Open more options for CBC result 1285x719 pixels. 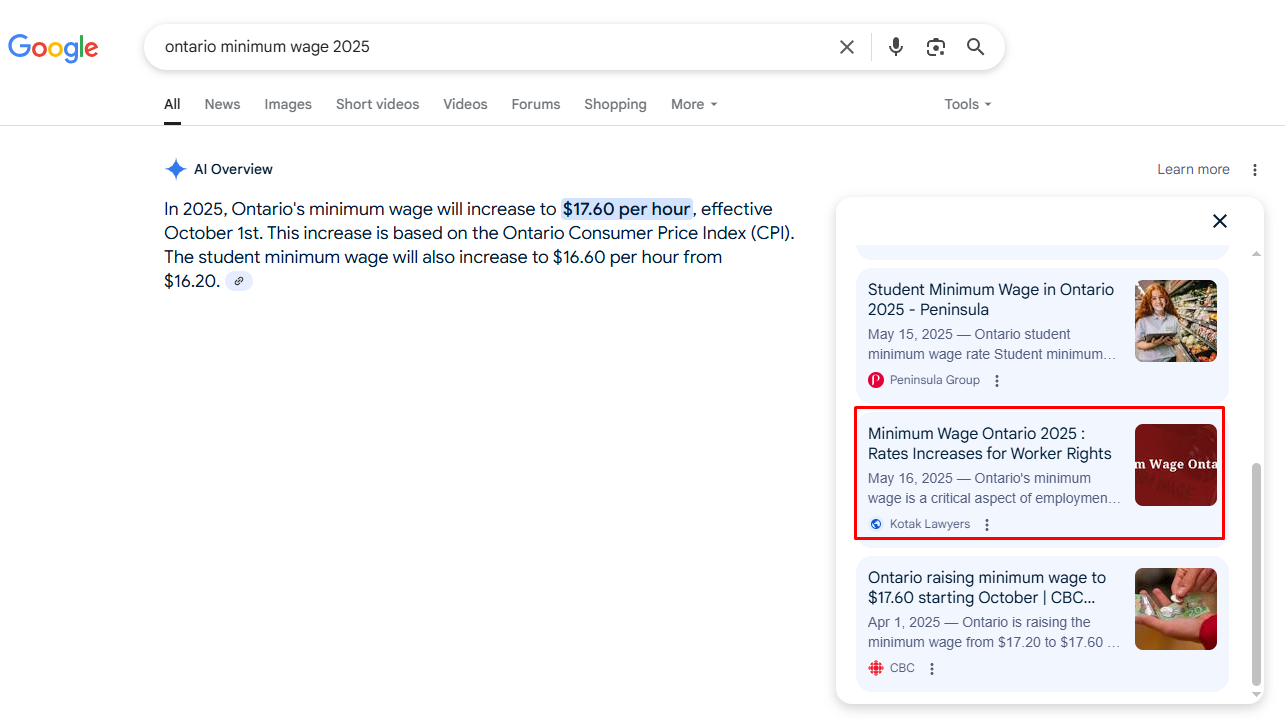point(932,669)
